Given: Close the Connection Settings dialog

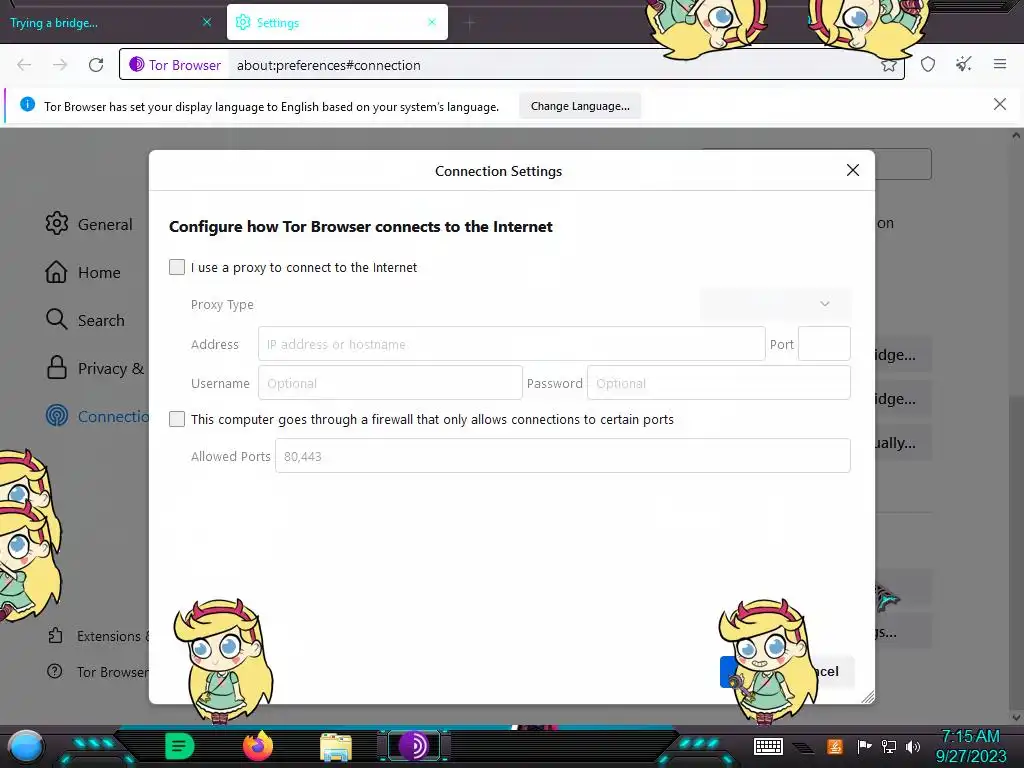Looking at the screenshot, I should [x=852, y=170].
